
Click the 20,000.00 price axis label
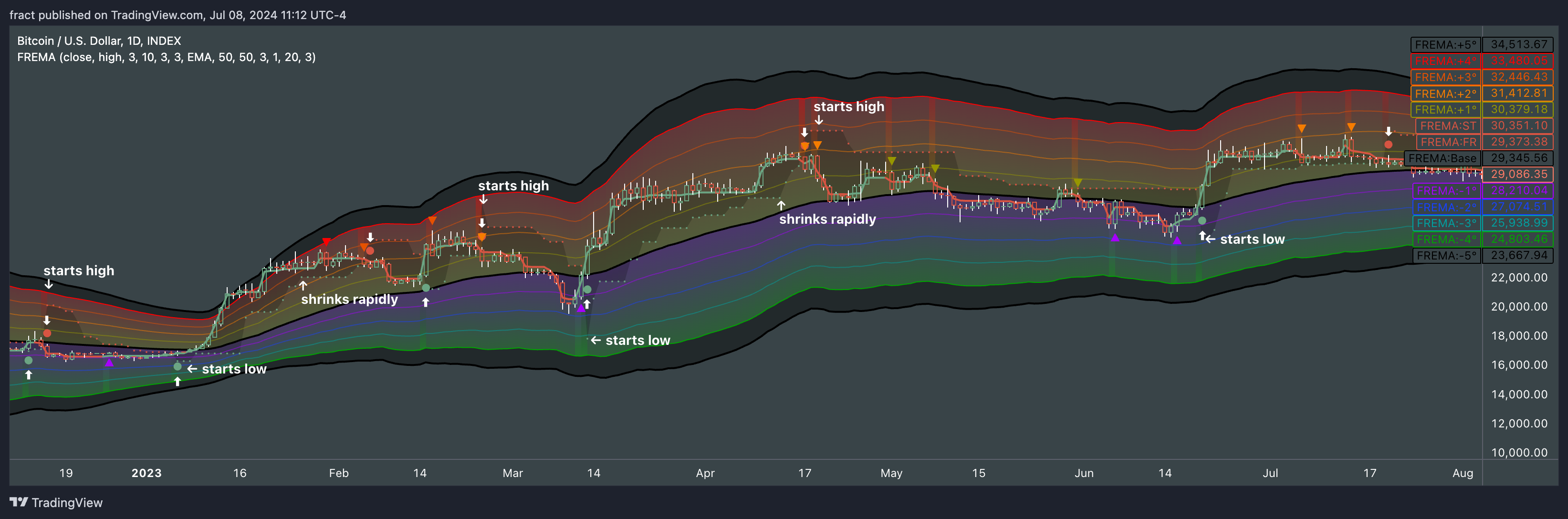(1519, 307)
